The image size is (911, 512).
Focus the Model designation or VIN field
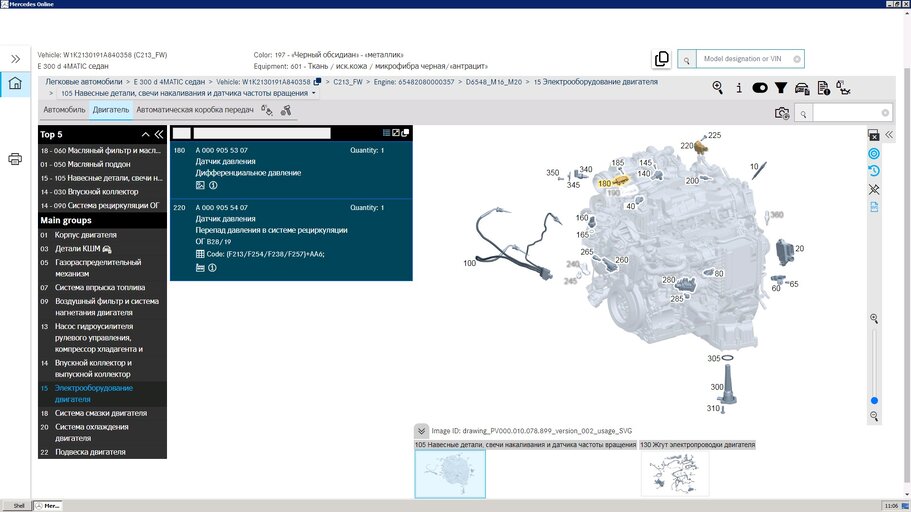pos(744,59)
